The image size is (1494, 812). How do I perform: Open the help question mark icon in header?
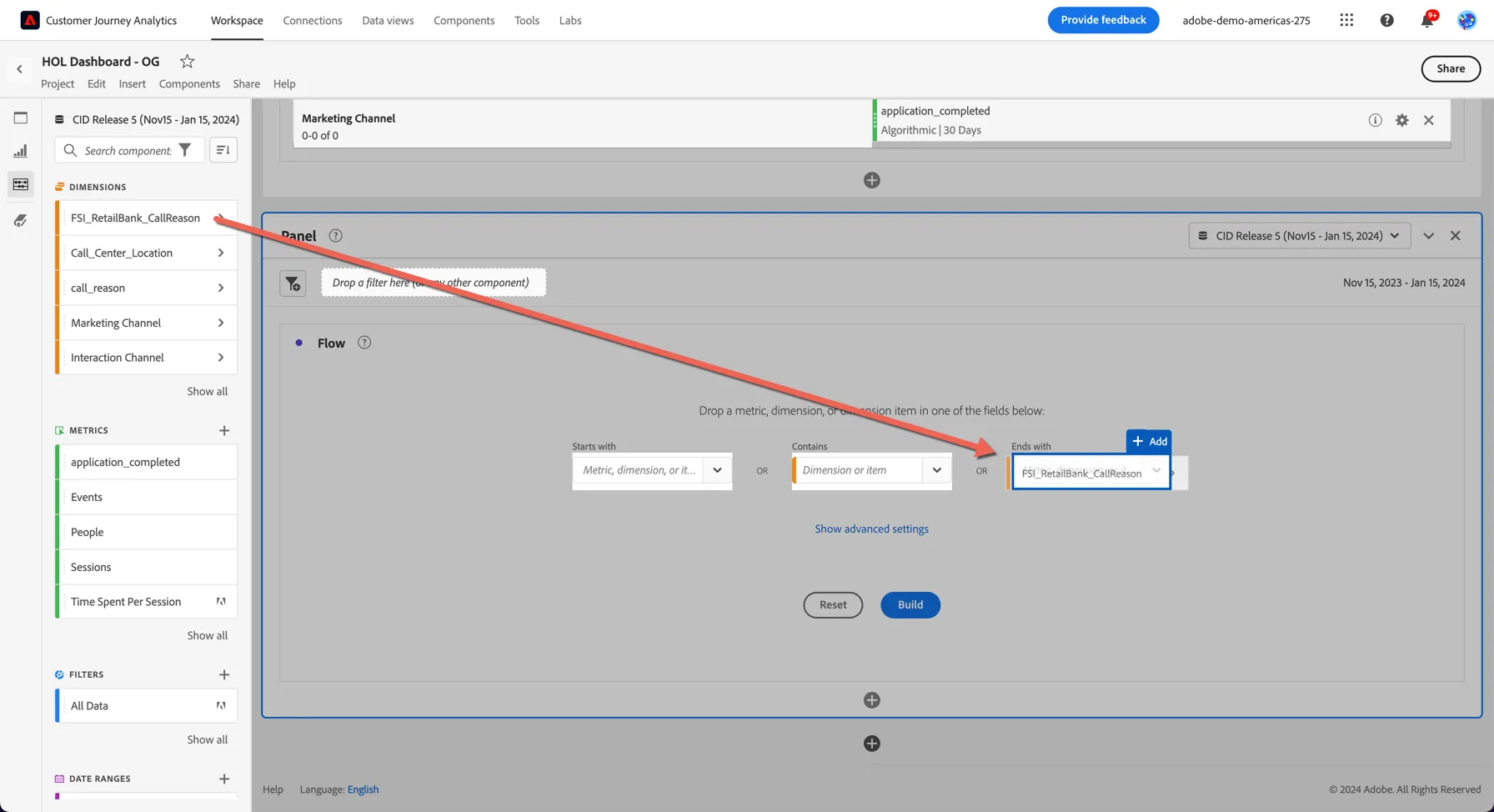pyautogui.click(x=1386, y=20)
